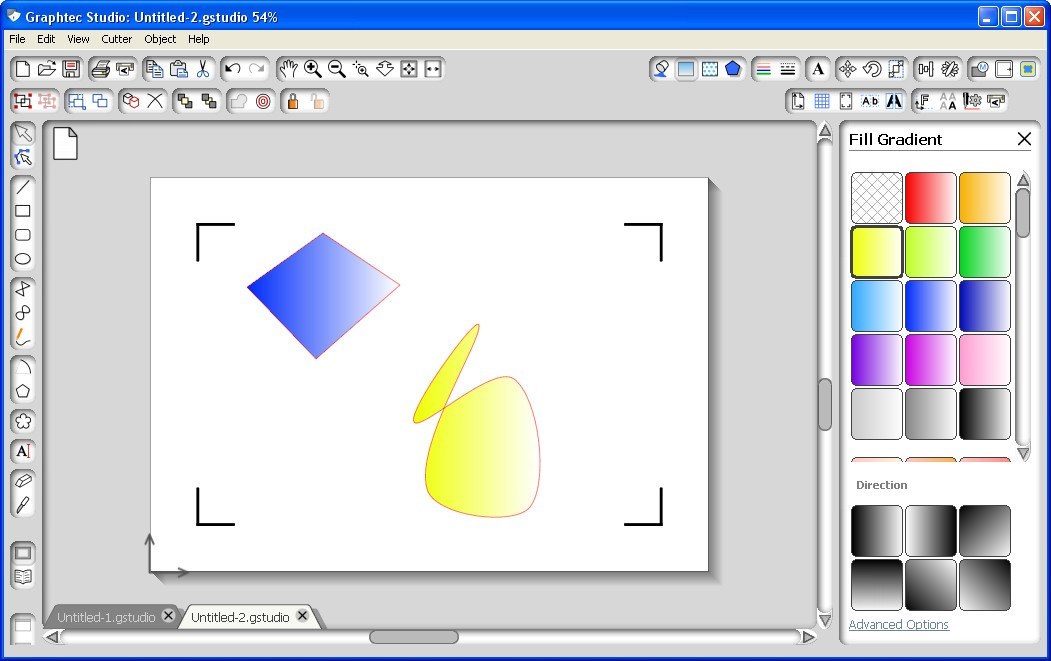The image size is (1051, 661).
Task: Apply the purple gradient swatch
Action: (x=877, y=360)
